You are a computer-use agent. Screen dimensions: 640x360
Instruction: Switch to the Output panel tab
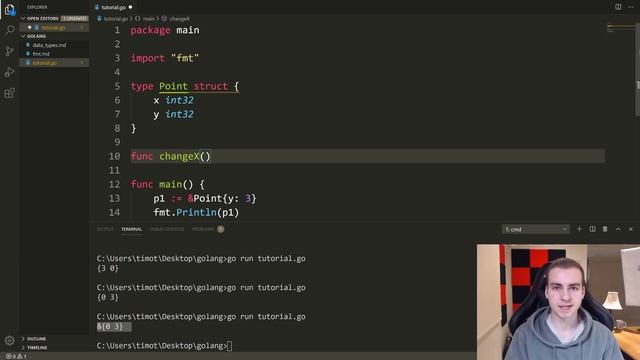[105, 229]
